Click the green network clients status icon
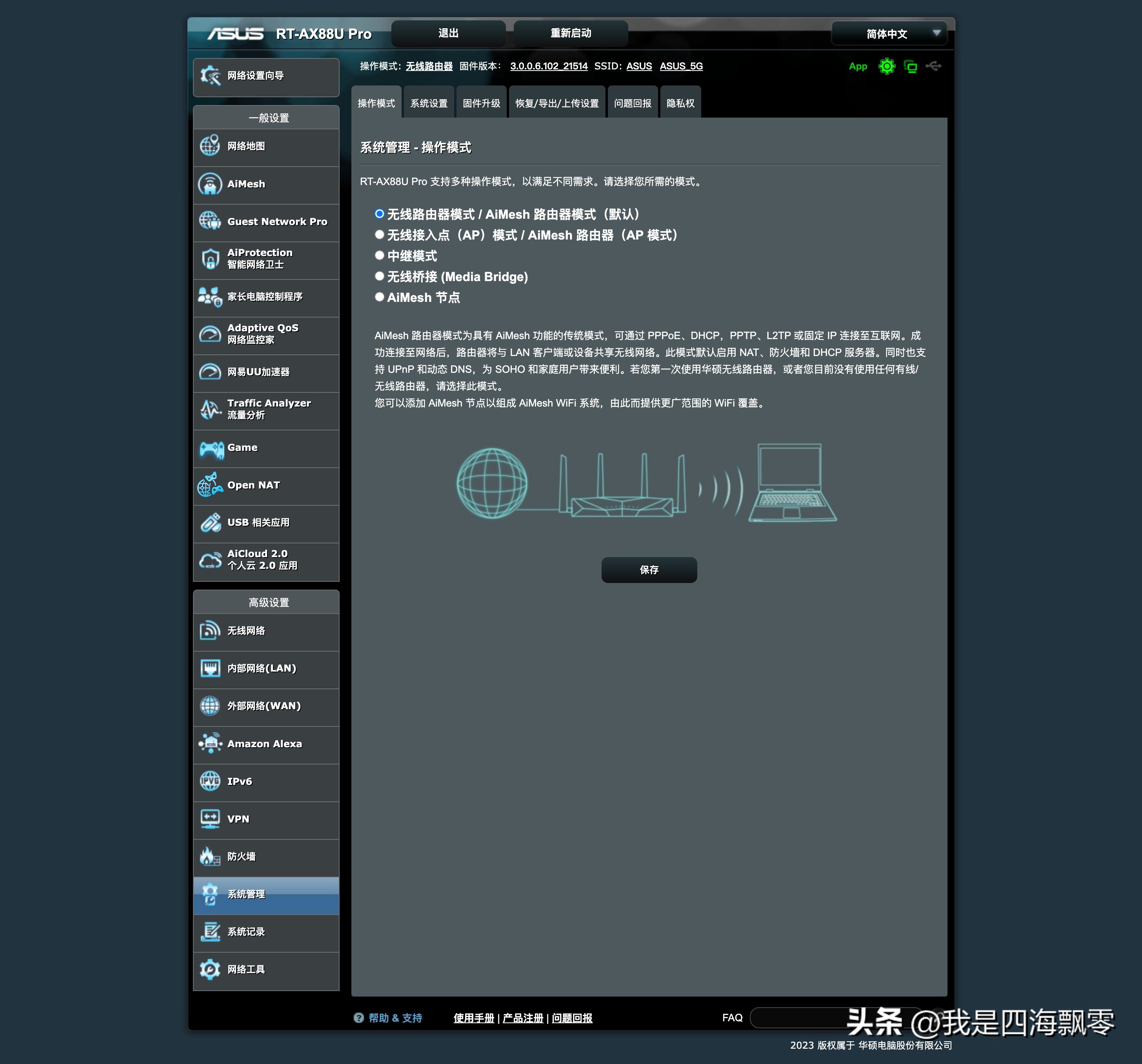The image size is (1142, 1064). click(911, 67)
